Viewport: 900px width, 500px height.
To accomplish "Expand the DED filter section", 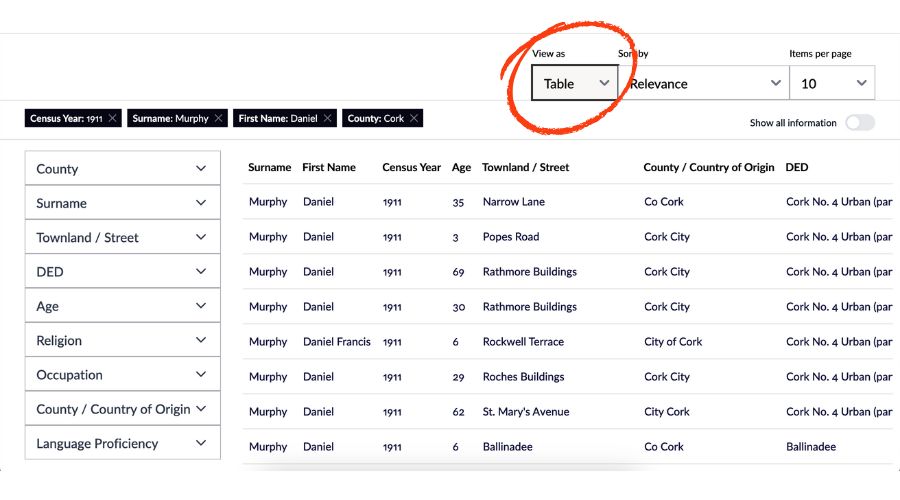I will click(x=122, y=272).
